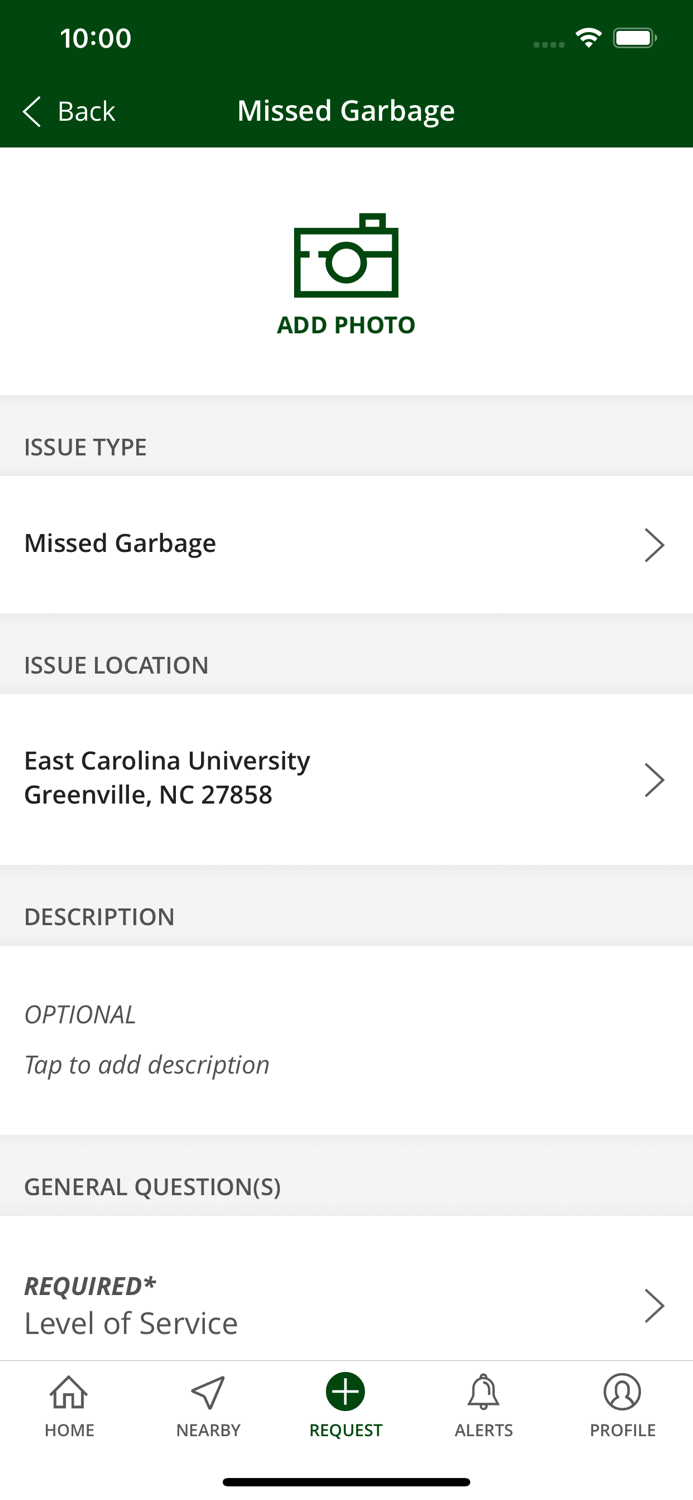693x1500 pixels.
Task: Open the Home tab house icon
Action: pos(69,1392)
